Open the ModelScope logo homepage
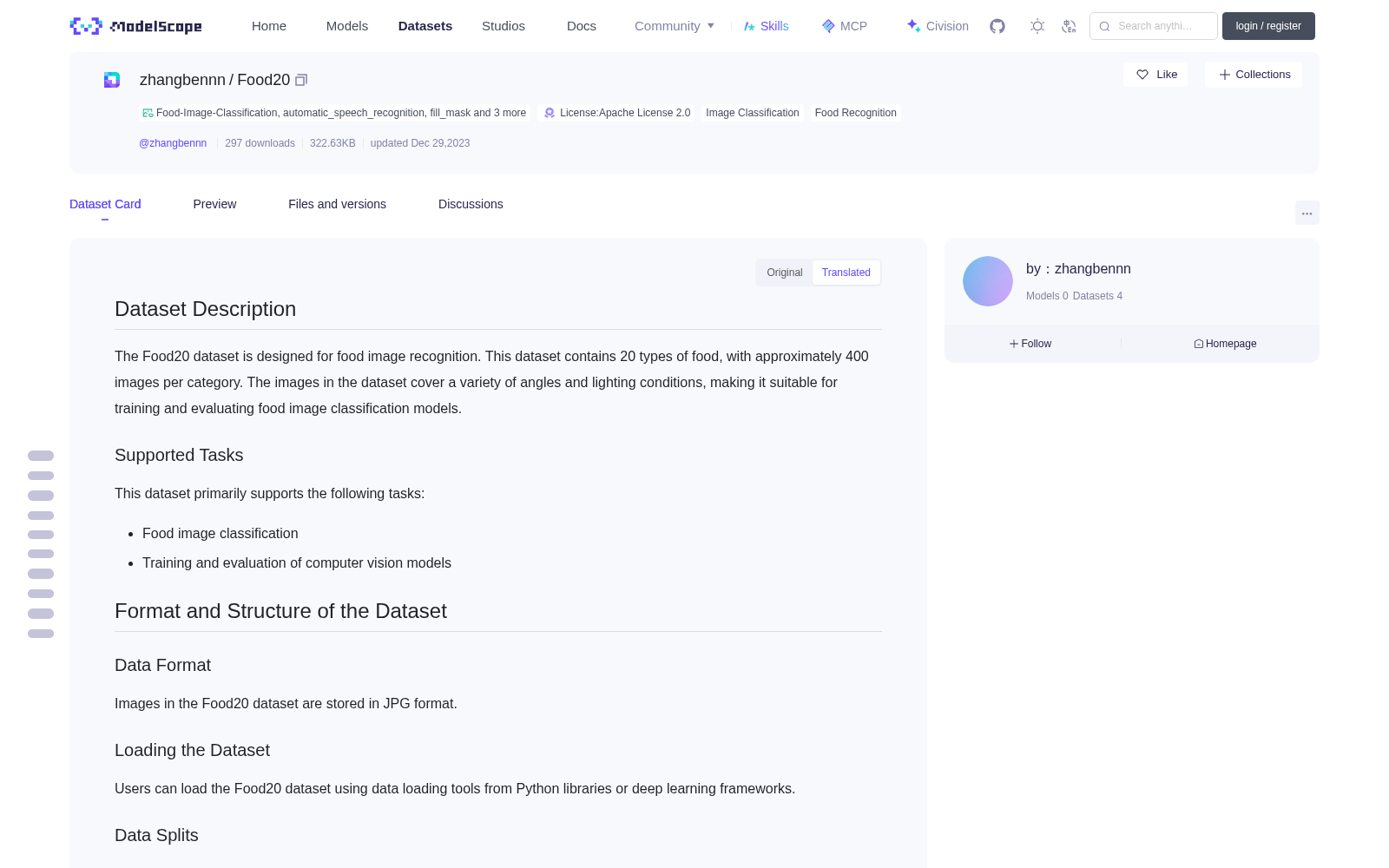 (136, 26)
